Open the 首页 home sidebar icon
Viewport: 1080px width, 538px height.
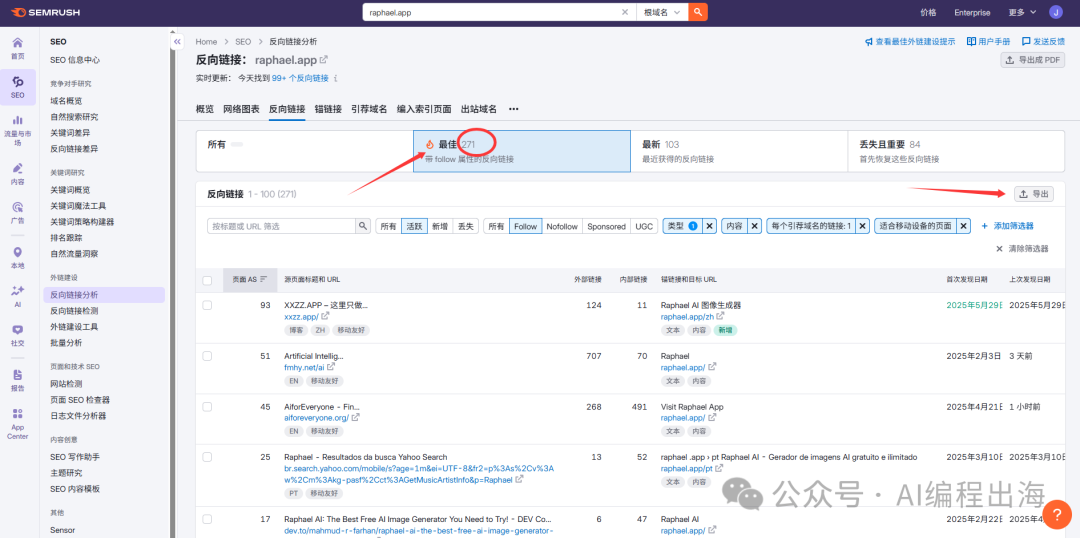[x=17, y=48]
